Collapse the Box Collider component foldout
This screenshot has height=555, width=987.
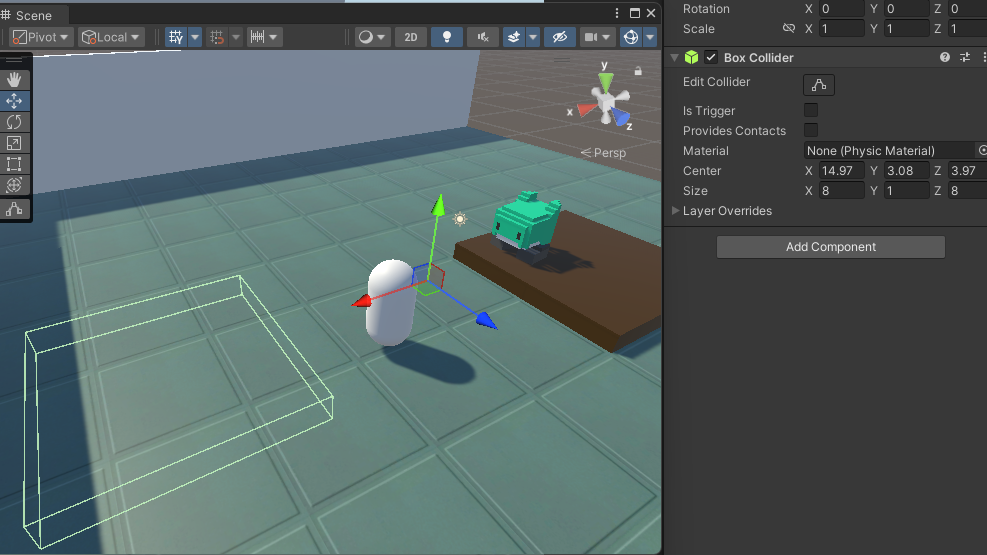click(675, 57)
